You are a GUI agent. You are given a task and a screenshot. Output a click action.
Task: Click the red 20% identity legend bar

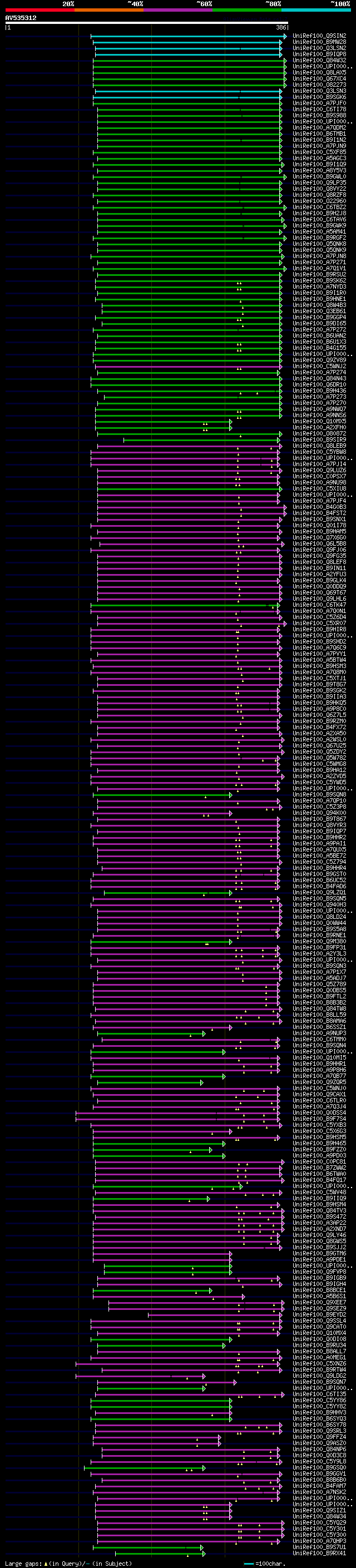click(39, 10)
